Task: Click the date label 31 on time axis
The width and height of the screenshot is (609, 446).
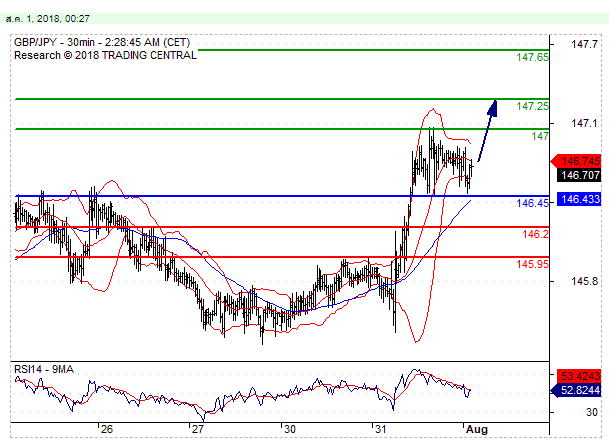Action: pyautogui.click(x=381, y=429)
